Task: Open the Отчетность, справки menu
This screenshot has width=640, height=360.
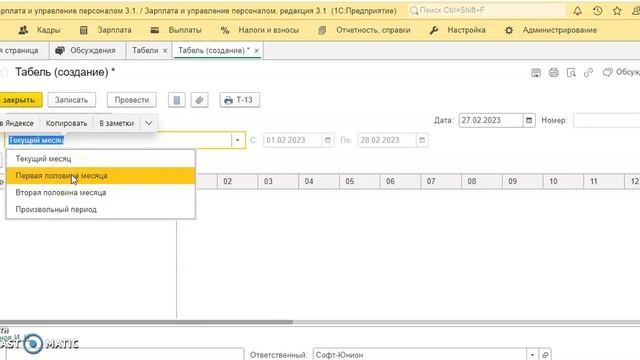Action: [x=364, y=30]
